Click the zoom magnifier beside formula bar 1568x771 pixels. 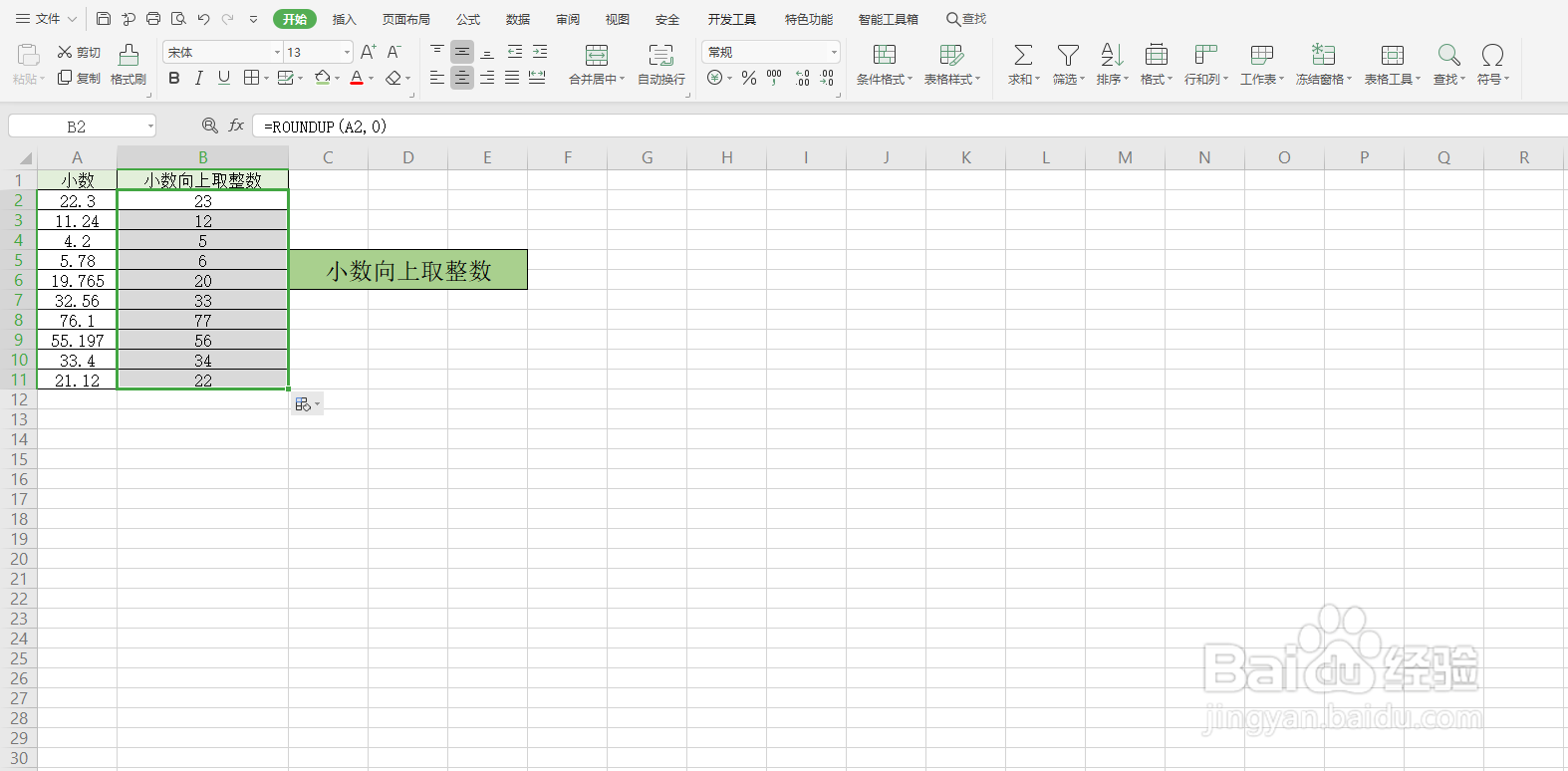[209, 126]
